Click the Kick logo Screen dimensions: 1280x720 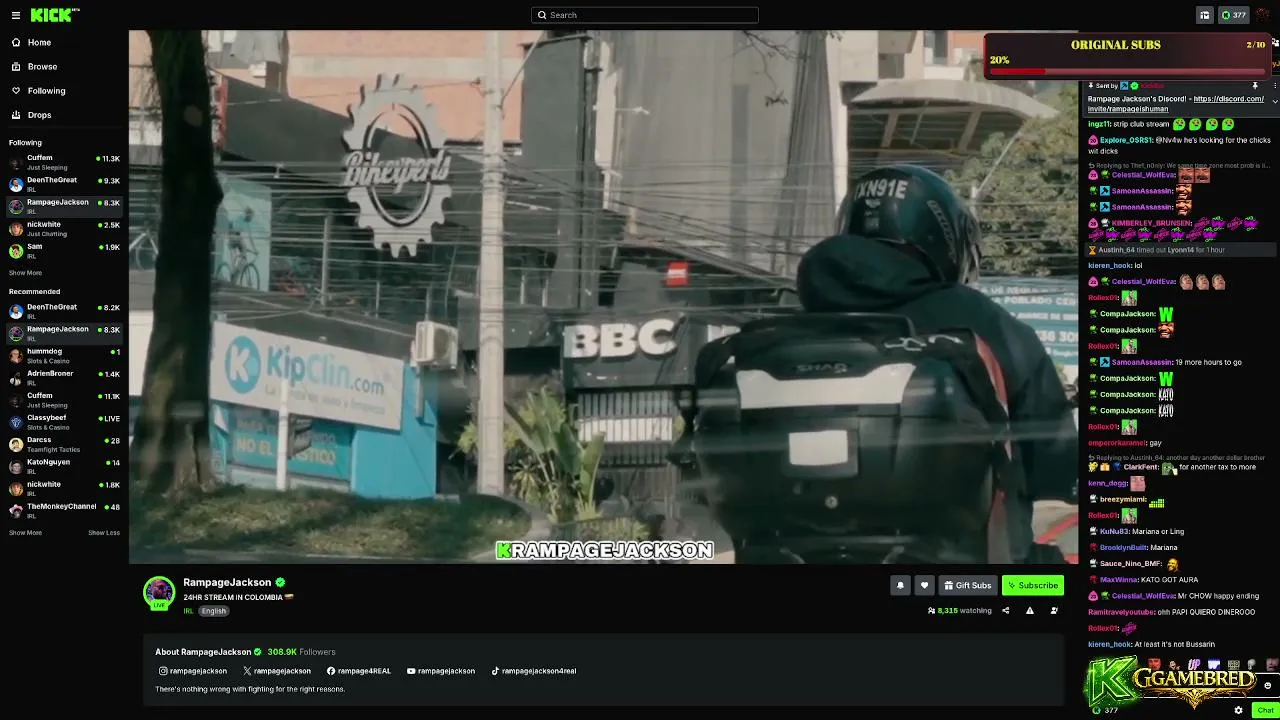54,15
